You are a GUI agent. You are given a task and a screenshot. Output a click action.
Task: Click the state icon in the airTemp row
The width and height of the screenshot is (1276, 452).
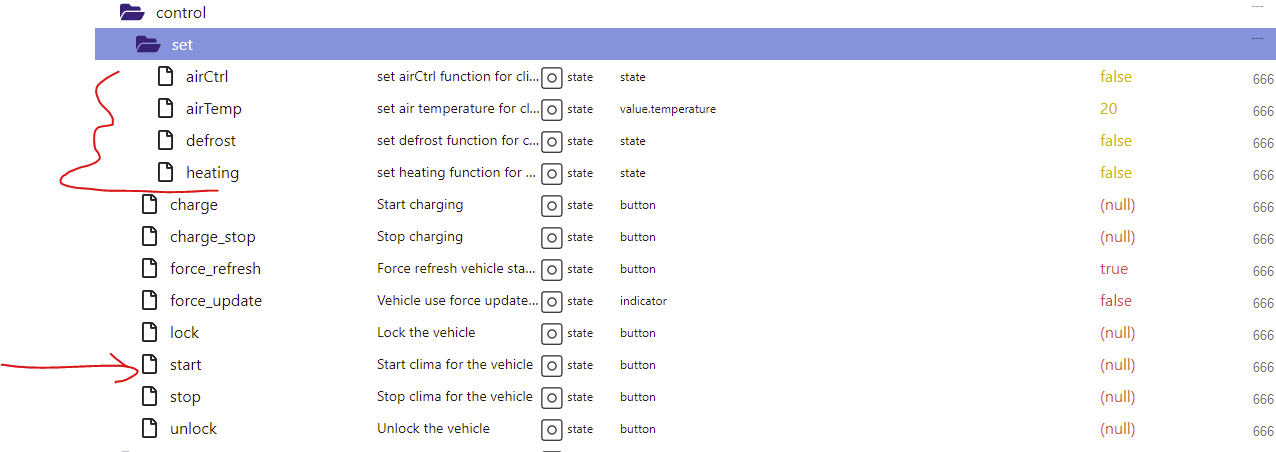(551, 109)
